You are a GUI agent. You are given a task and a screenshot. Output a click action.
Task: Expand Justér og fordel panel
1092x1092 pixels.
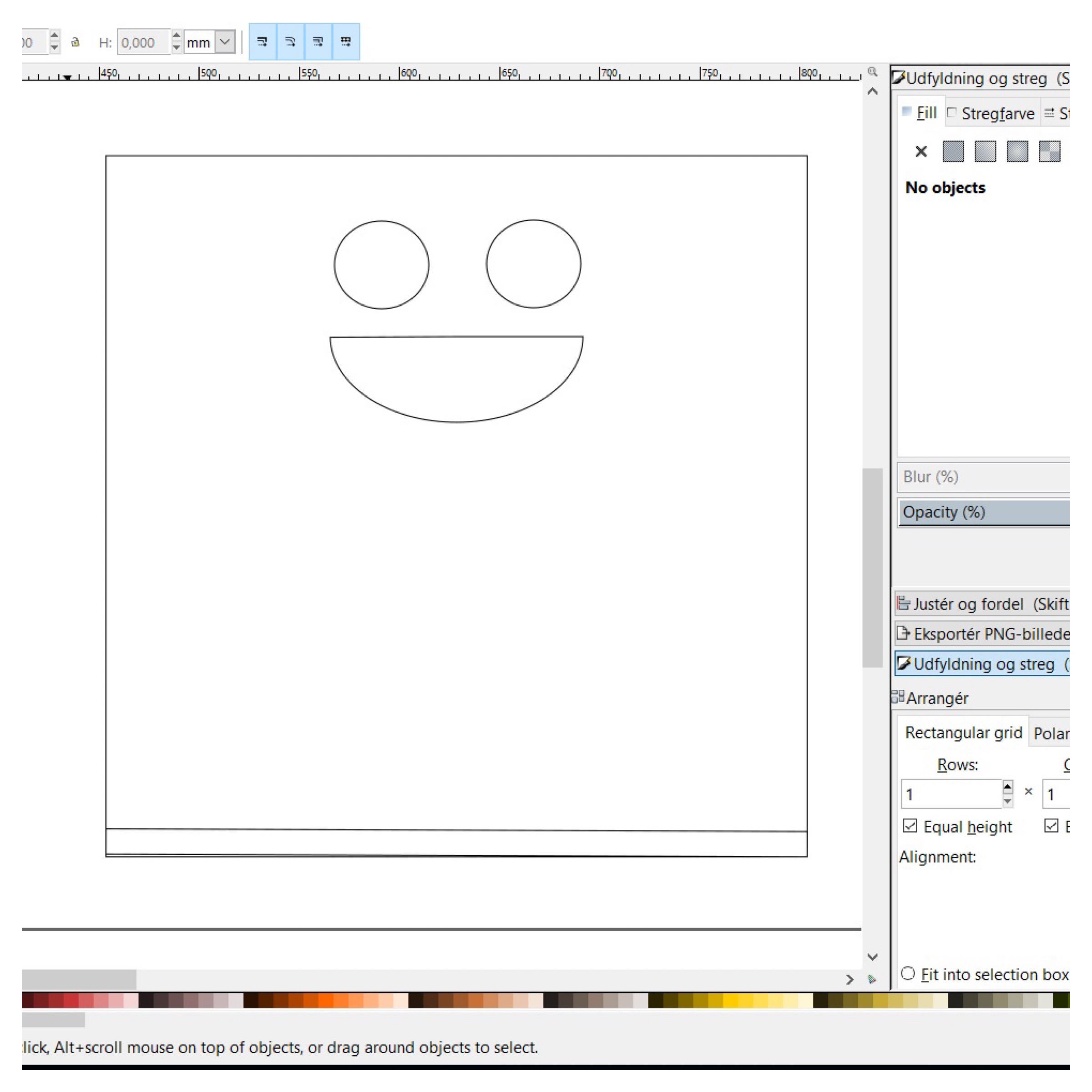(x=983, y=604)
